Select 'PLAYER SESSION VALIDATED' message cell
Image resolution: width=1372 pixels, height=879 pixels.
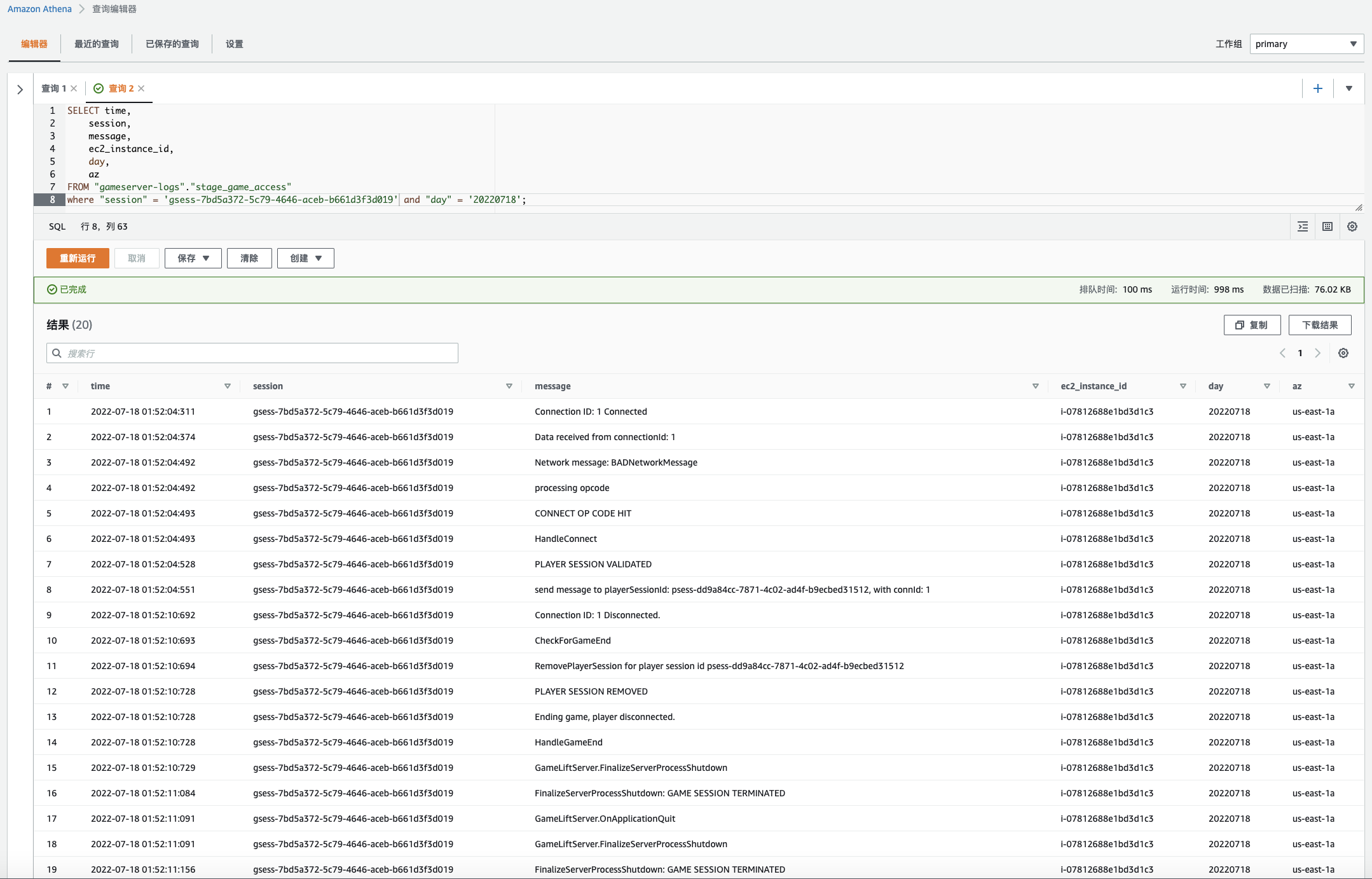click(x=593, y=564)
